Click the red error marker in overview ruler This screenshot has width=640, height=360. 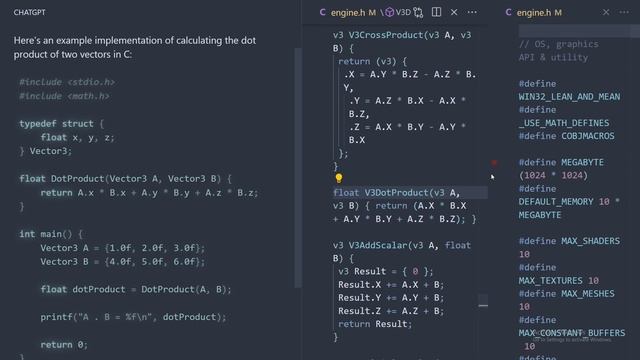tap(494, 162)
